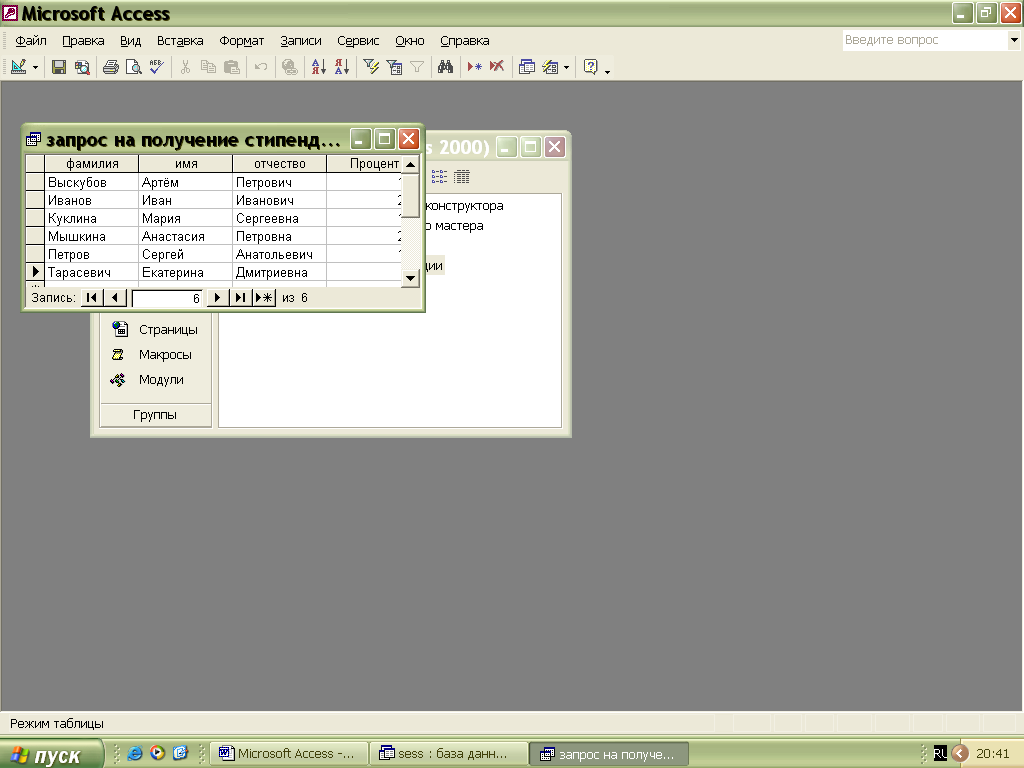Click the insert hyperlink globe icon
1024x768 pixels.
pos(289,67)
